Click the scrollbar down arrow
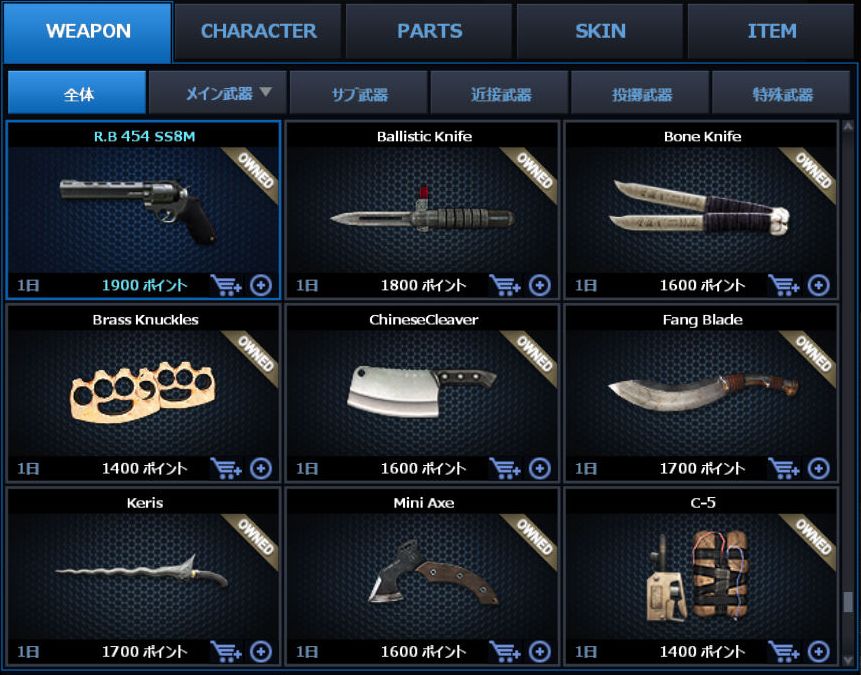 (848, 659)
